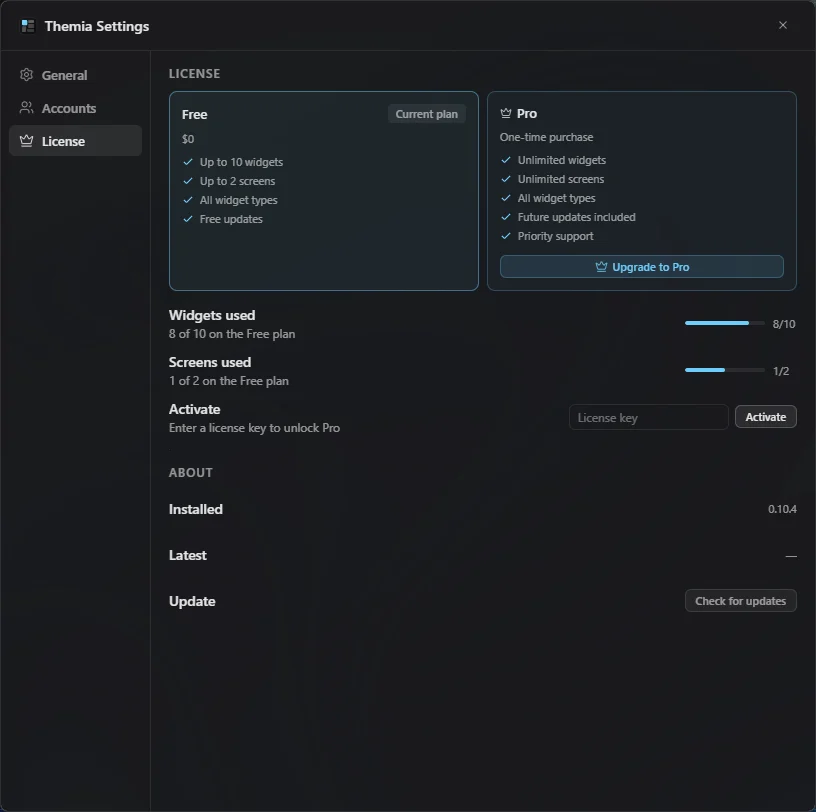Click the Screens used progress bar
This screenshot has width=816, height=812.
tap(724, 370)
